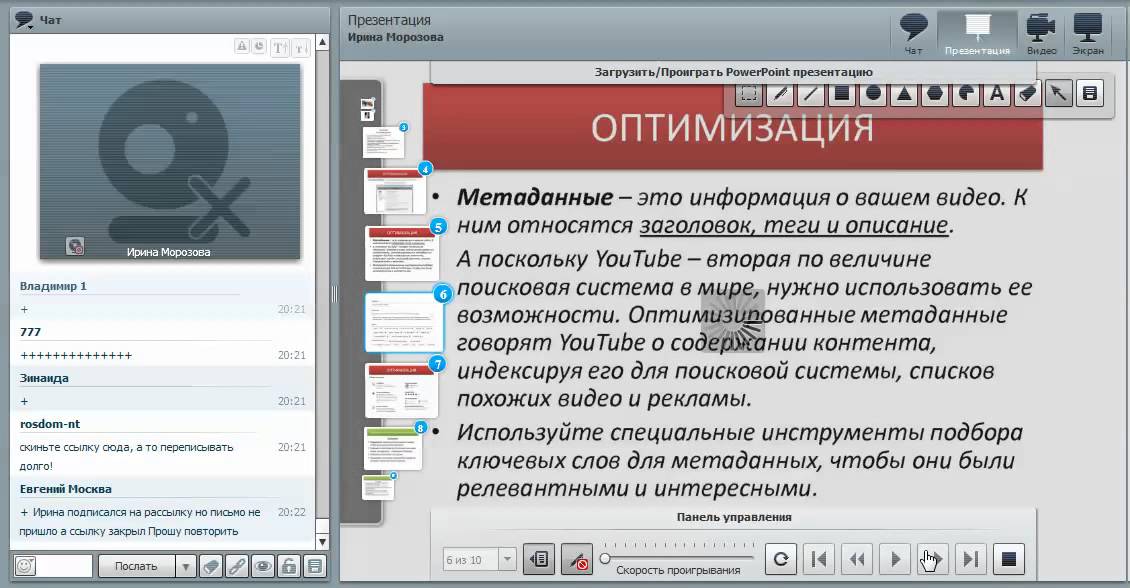Open the Чат tab in top bar
Screen dimensions: 1130x588
pyautogui.click(x=913, y=34)
